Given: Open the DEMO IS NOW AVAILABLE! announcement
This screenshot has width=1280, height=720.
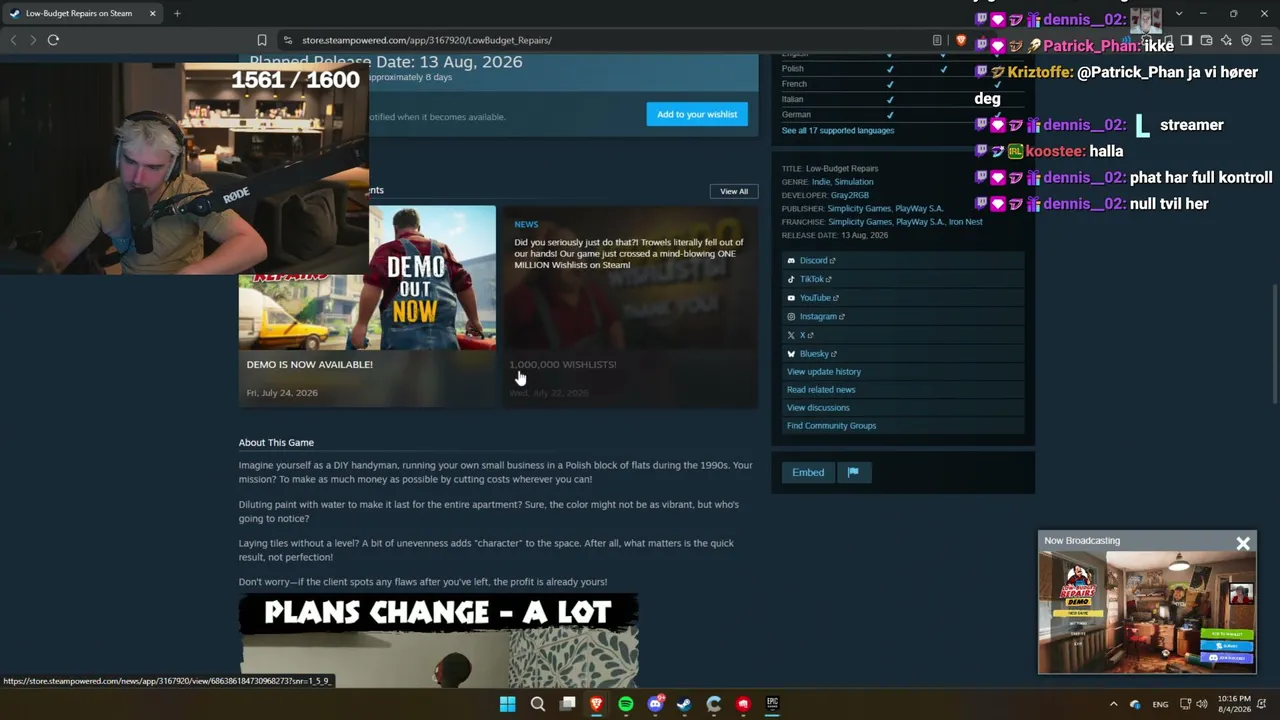Looking at the screenshot, I should point(310,364).
